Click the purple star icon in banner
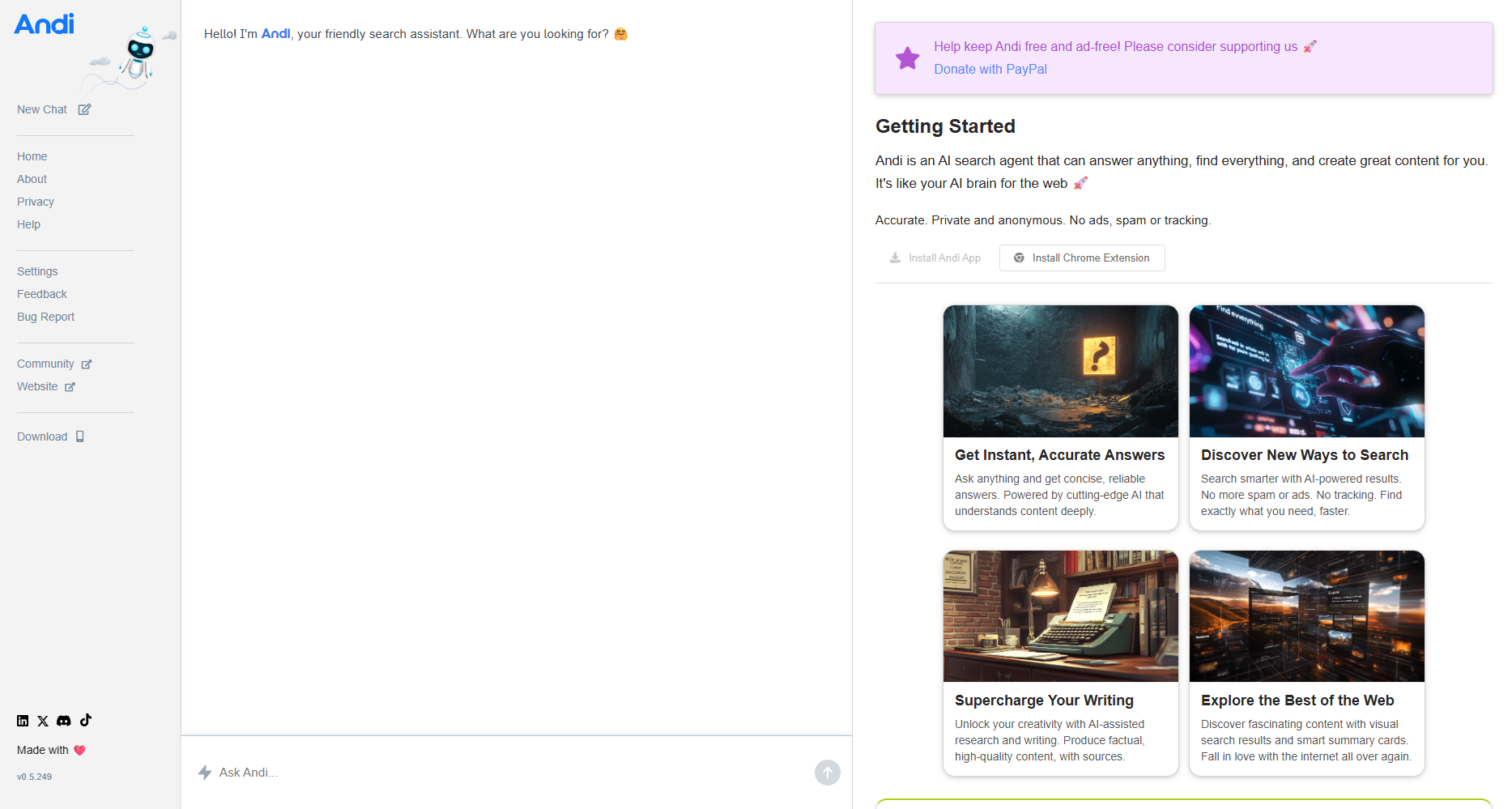The width and height of the screenshot is (1512, 809). 907,58
